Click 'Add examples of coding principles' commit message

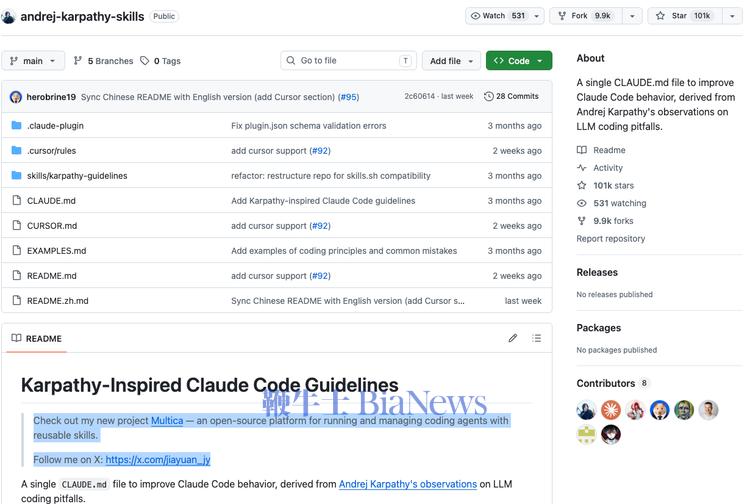click(344, 251)
